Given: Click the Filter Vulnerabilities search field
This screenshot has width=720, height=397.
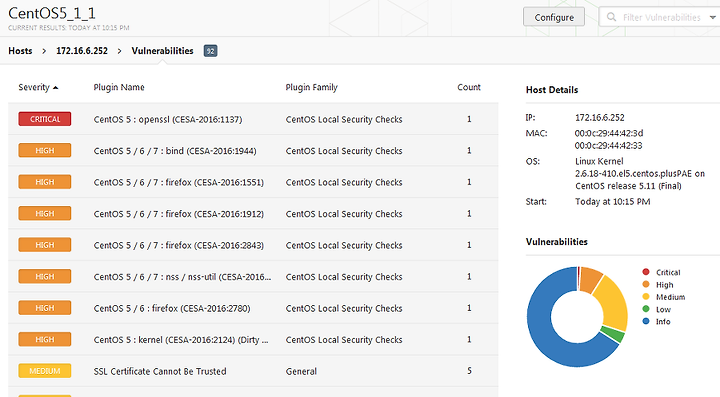Looking at the screenshot, I should click(x=661, y=17).
